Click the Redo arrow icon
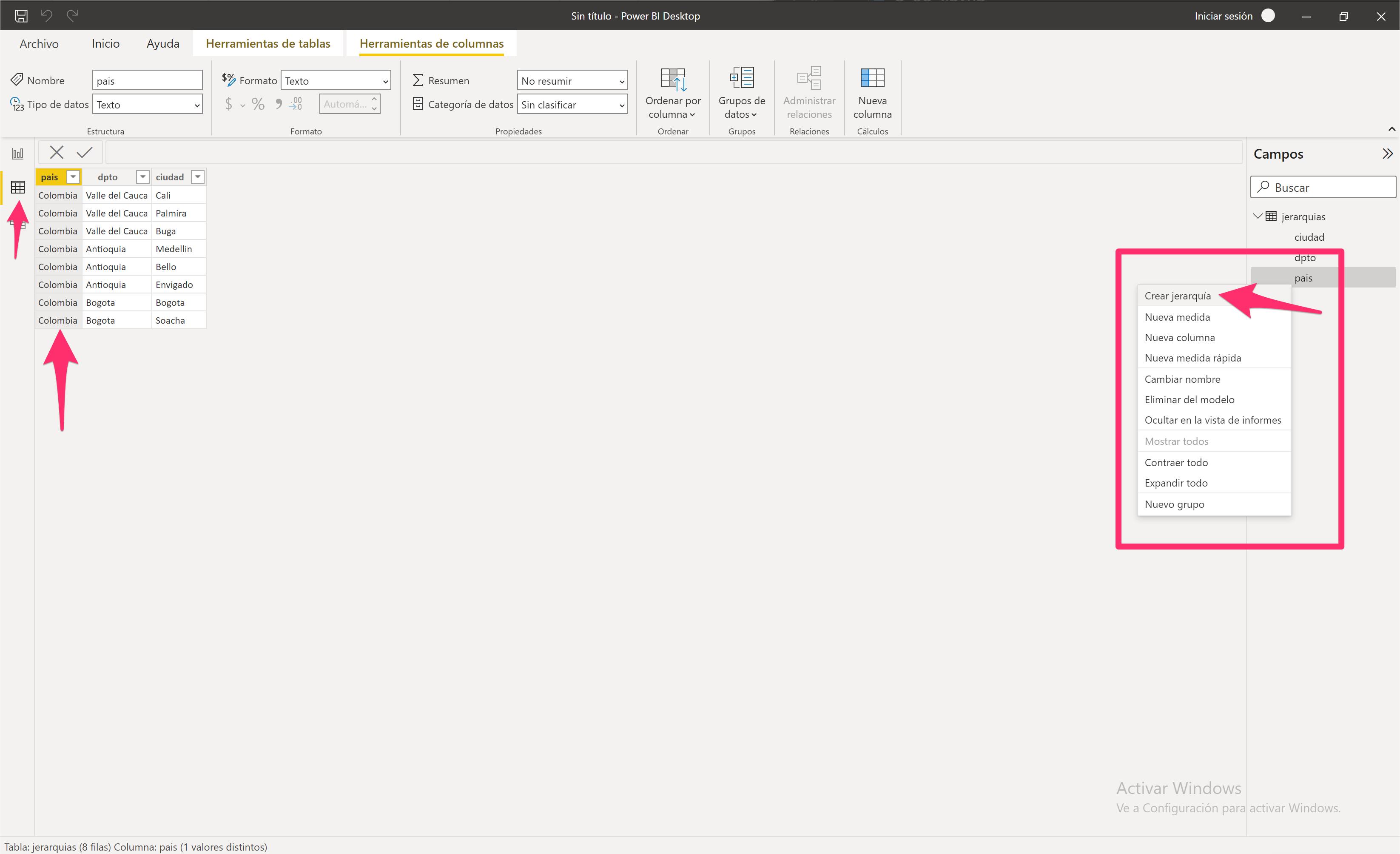 (x=72, y=16)
